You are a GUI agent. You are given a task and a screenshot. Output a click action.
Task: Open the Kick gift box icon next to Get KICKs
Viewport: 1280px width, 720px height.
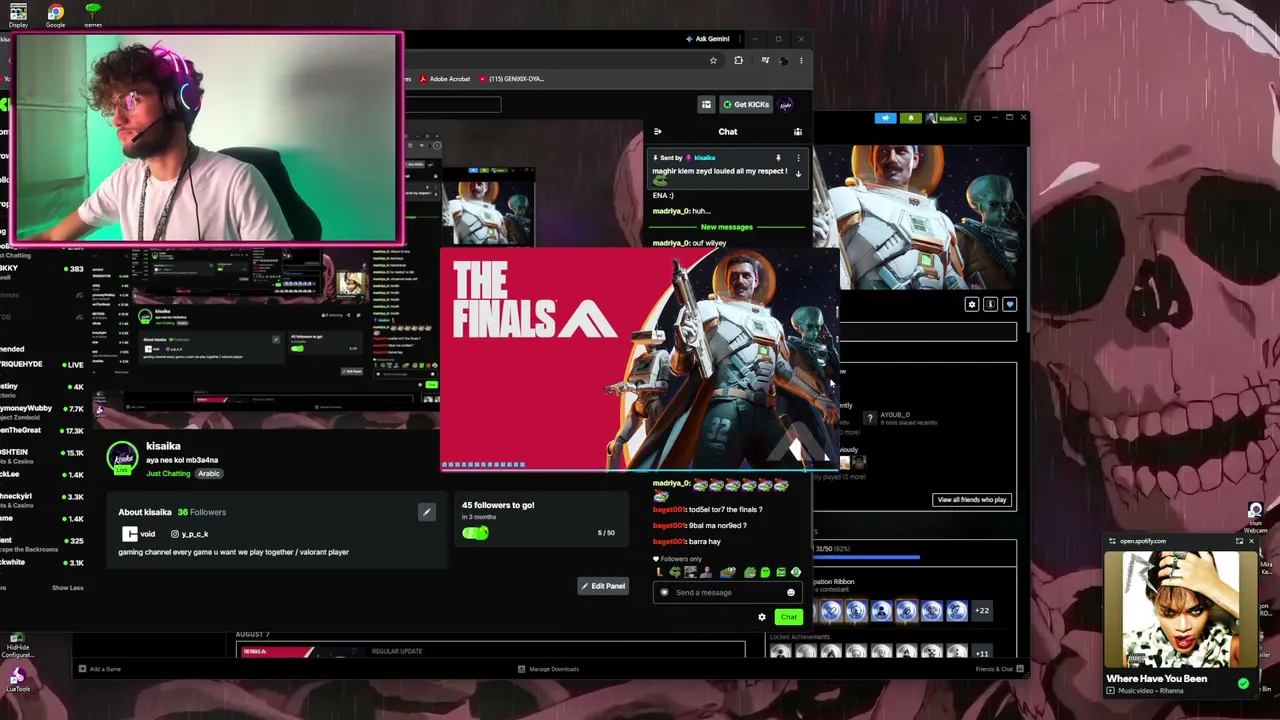pos(706,104)
